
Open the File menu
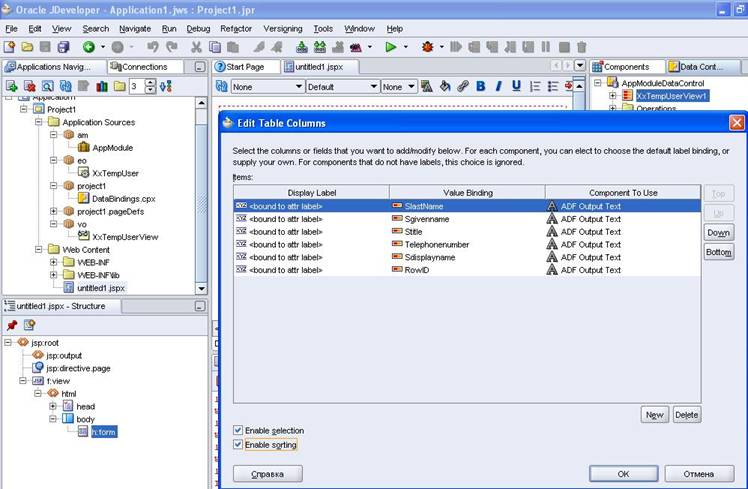[x=11, y=29]
